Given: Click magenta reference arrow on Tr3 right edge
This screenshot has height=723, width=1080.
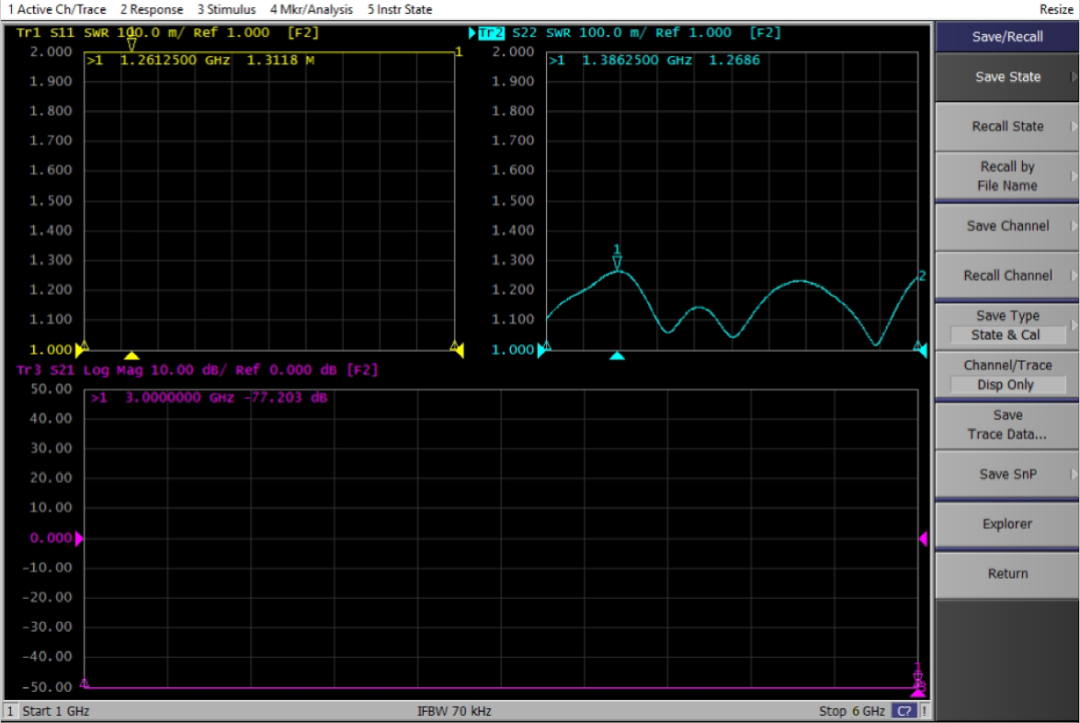Looking at the screenshot, I should point(923,538).
